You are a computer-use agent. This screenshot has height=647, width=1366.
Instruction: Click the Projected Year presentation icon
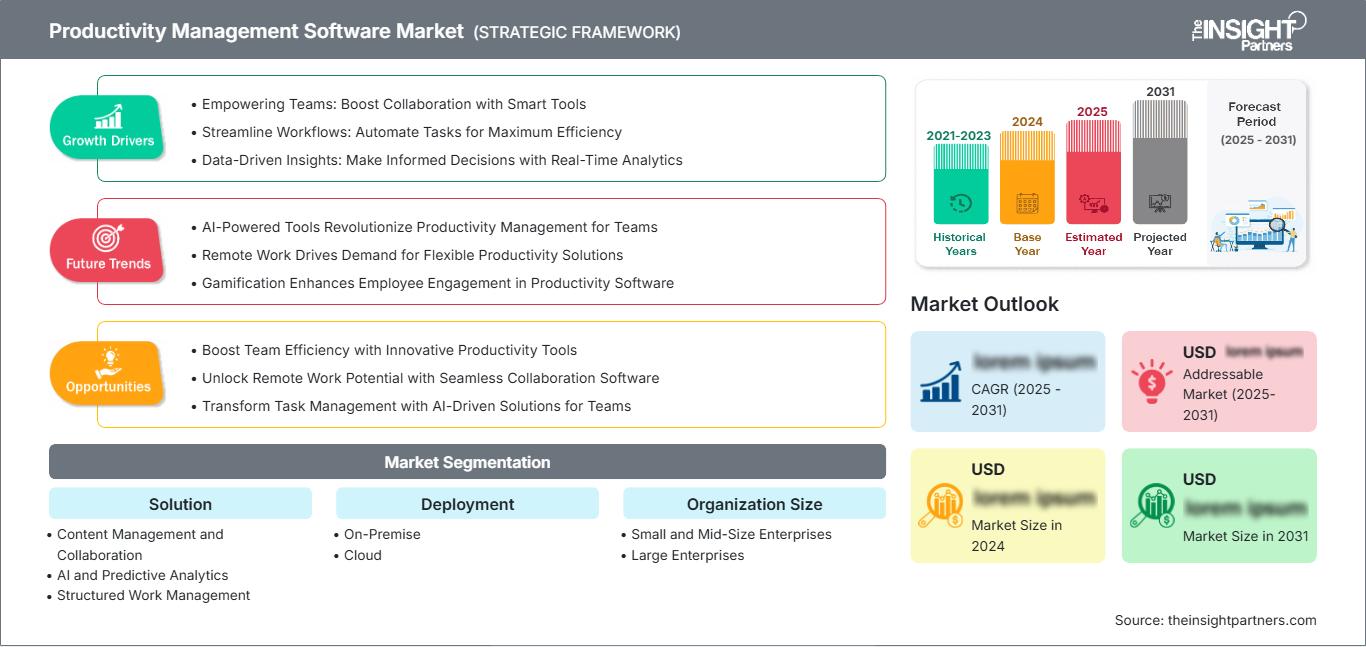pyautogui.click(x=1160, y=204)
